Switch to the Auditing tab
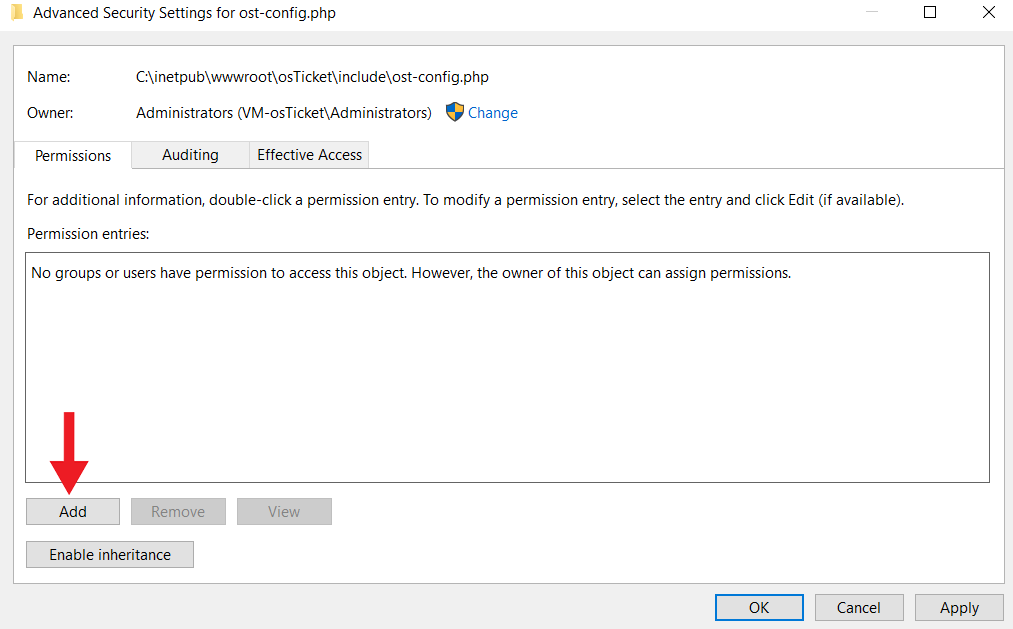The width and height of the screenshot is (1013, 629). click(190, 155)
